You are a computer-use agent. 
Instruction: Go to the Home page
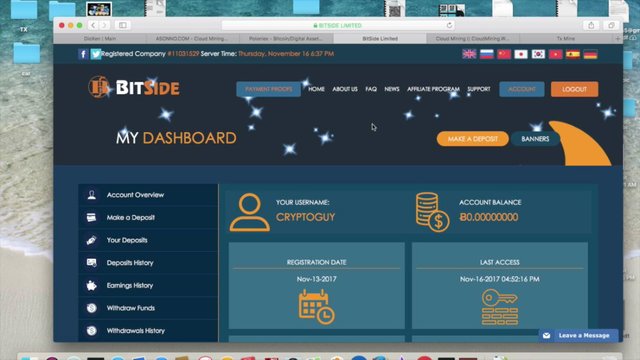[x=316, y=89]
